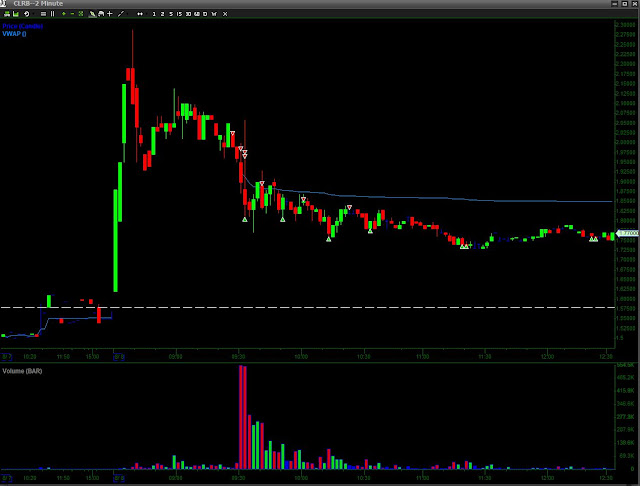Click the horizontal double-arrow icon
The width and height of the screenshot is (640, 486).
pos(140,14)
